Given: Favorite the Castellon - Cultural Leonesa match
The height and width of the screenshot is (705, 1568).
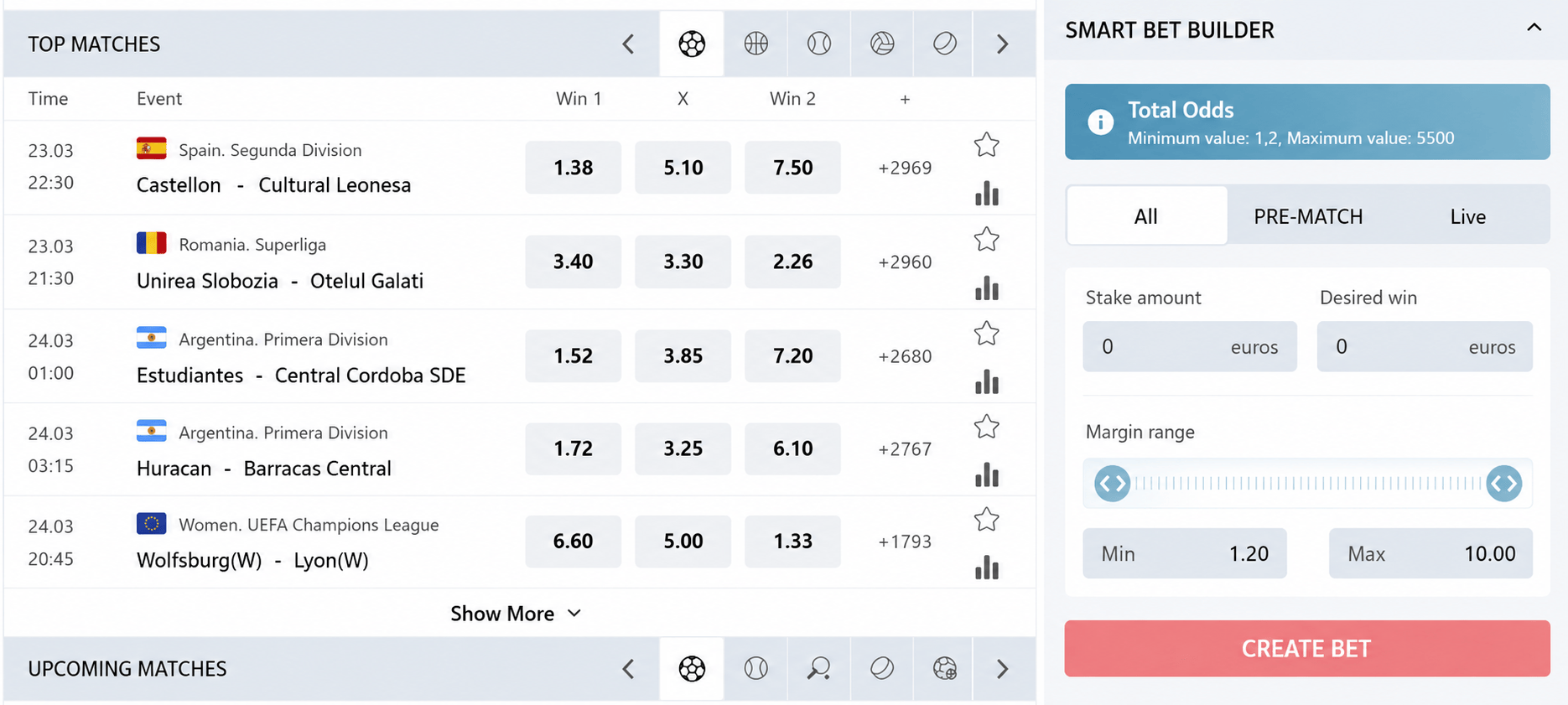Looking at the screenshot, I should point(987,145).
